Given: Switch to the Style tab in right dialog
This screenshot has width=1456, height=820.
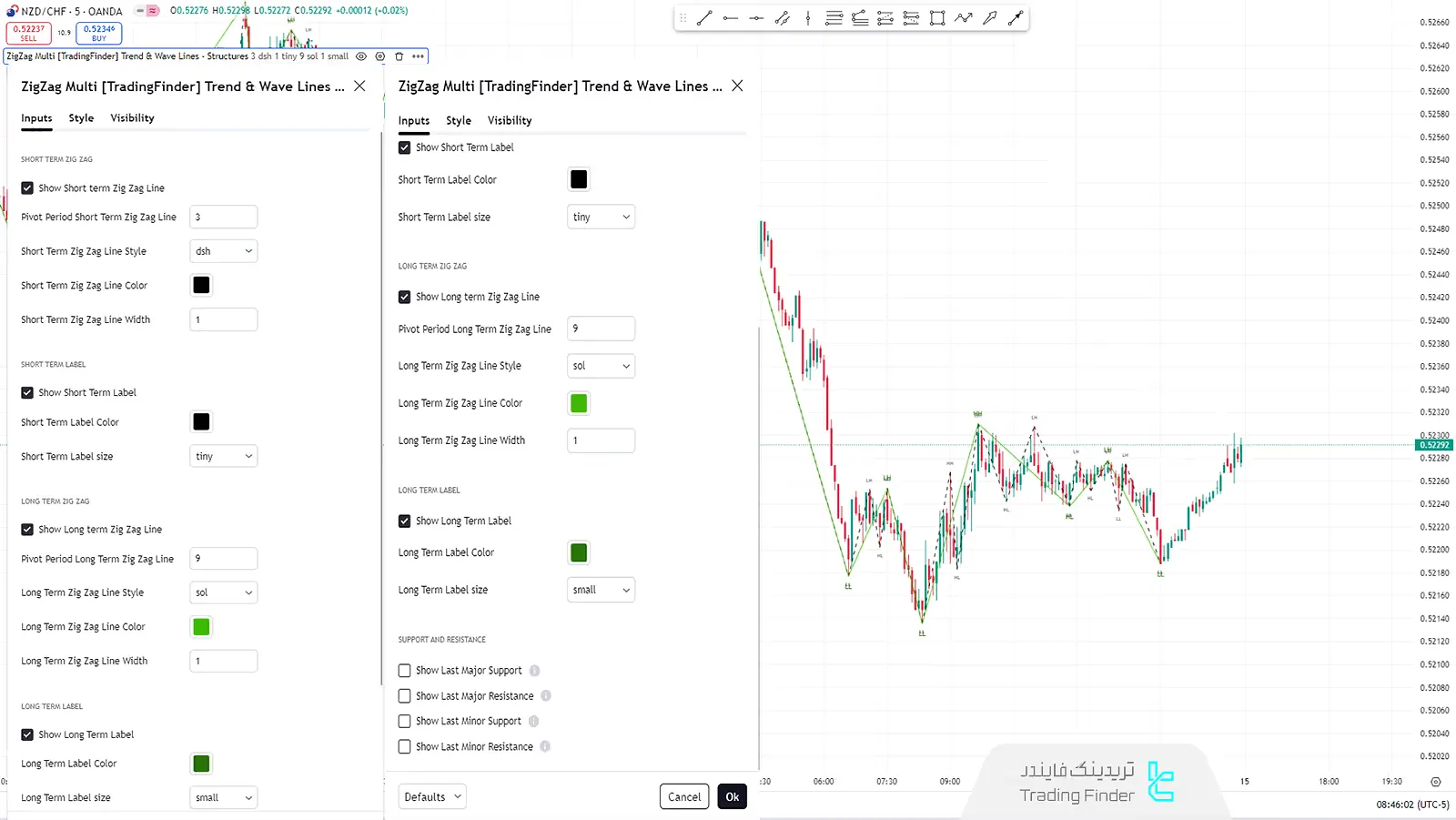Looking at the screenshot, I should [x=459, y=121].
